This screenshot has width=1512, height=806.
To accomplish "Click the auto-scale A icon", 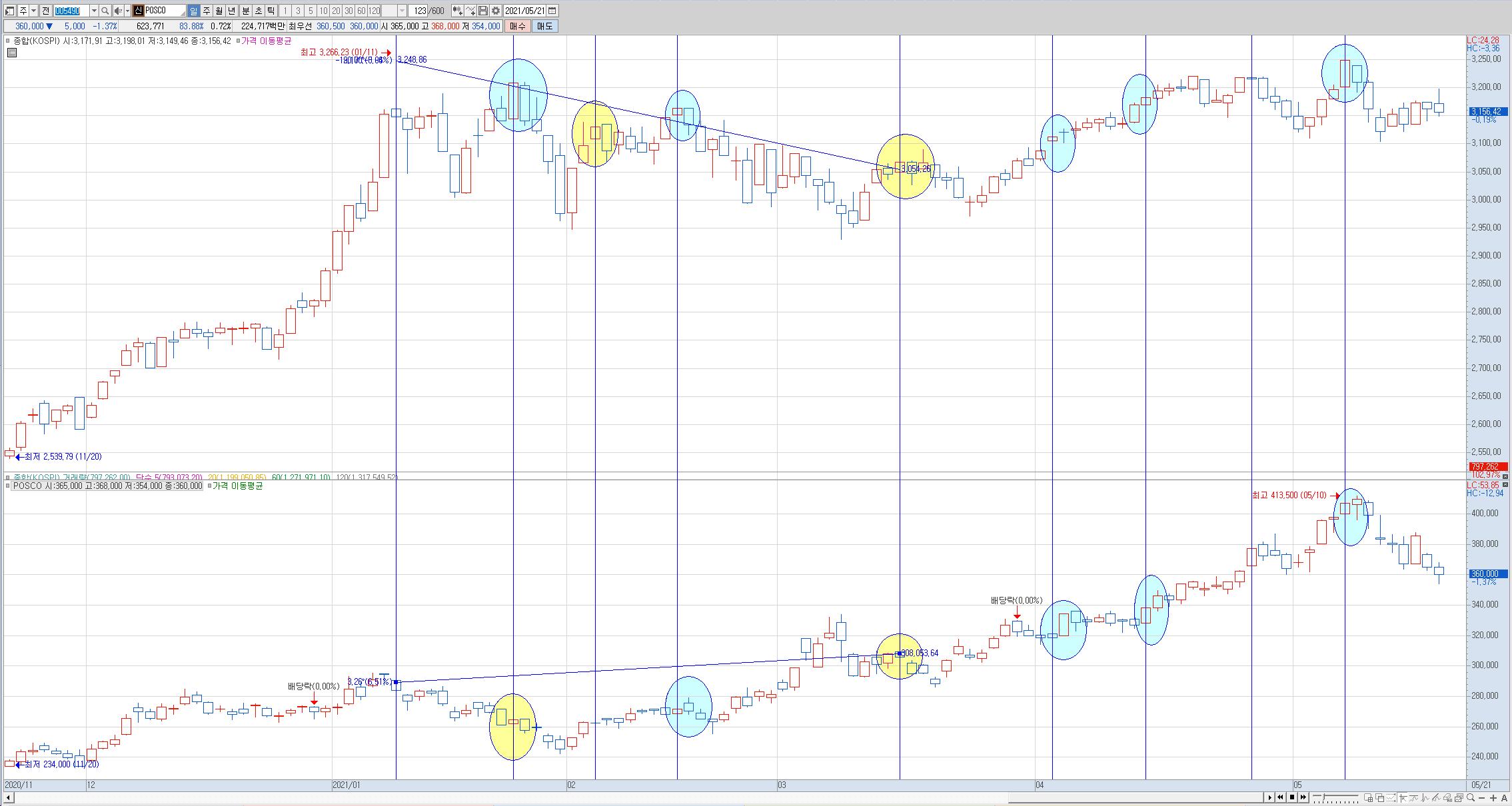I will [1504, 797].
